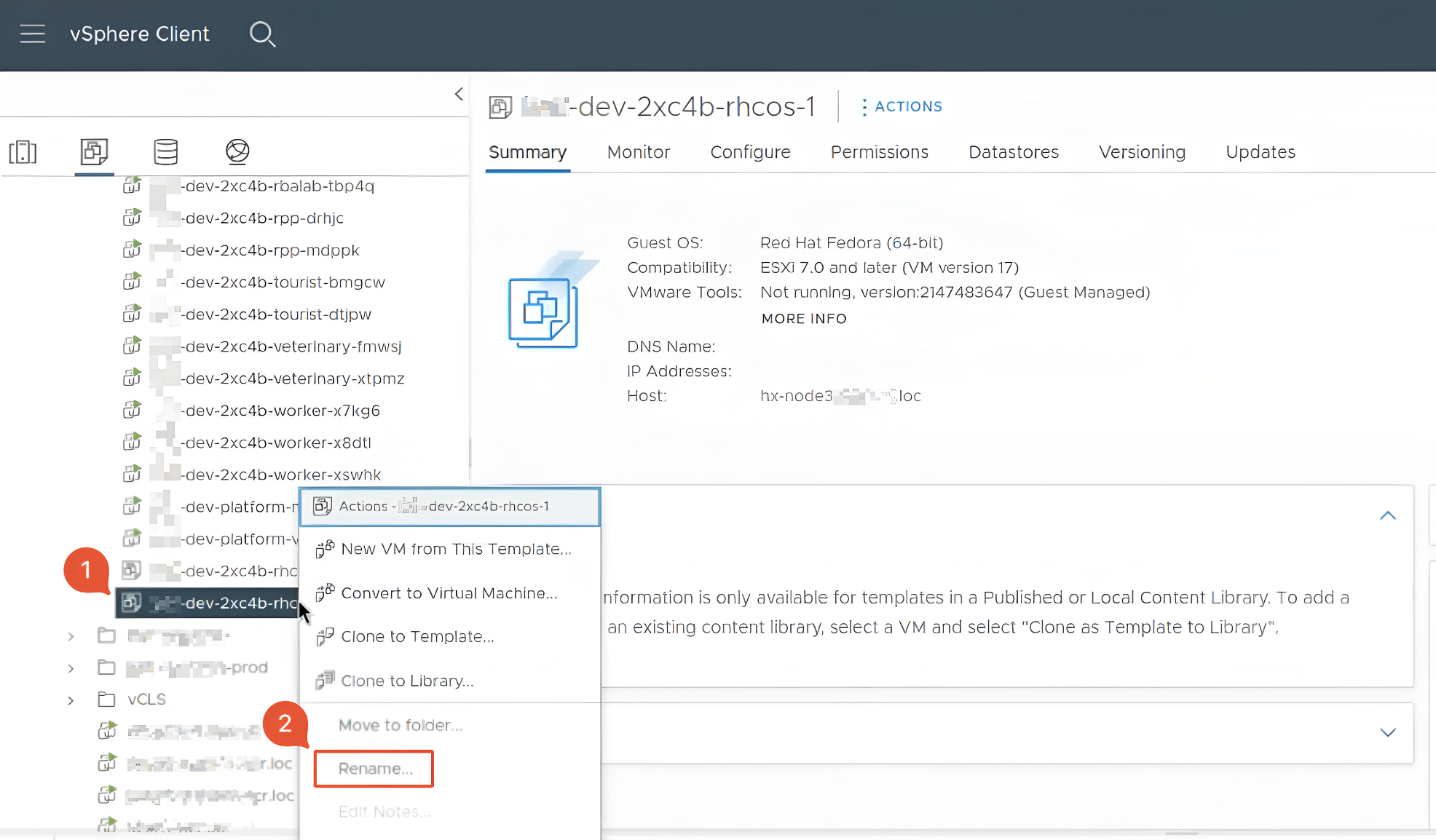Viewport: 1436px width, 840px height.
Task: Open the hamburger navigation menu
Action: click(x=32, y=34)
